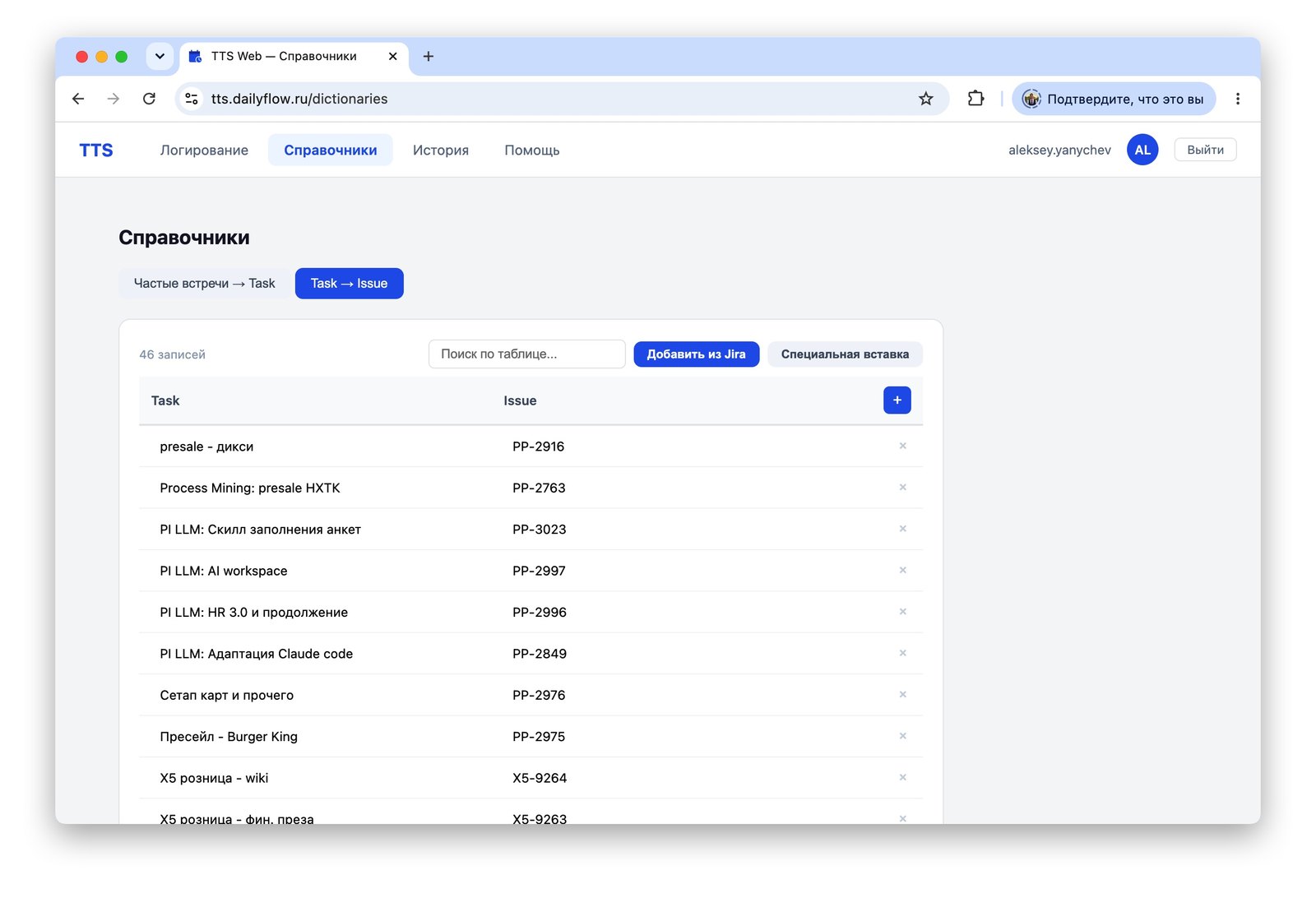This screenshot has height=898, width=1316.
Task: Remove the PI LLM: AI workspace row
Action: click(902, 570)
